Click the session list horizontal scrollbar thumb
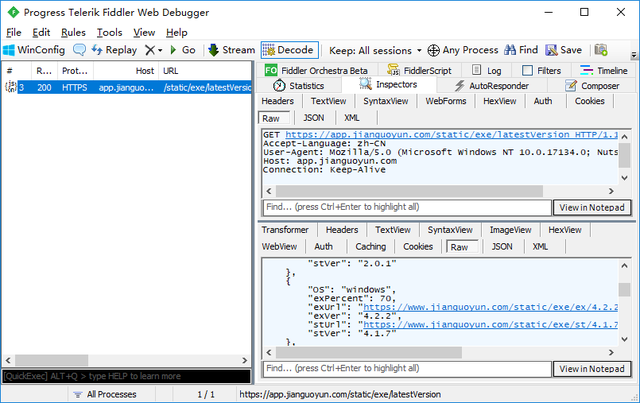Viewport: 640px width, 403px height. pyautogui.click(x=51, y=360)
